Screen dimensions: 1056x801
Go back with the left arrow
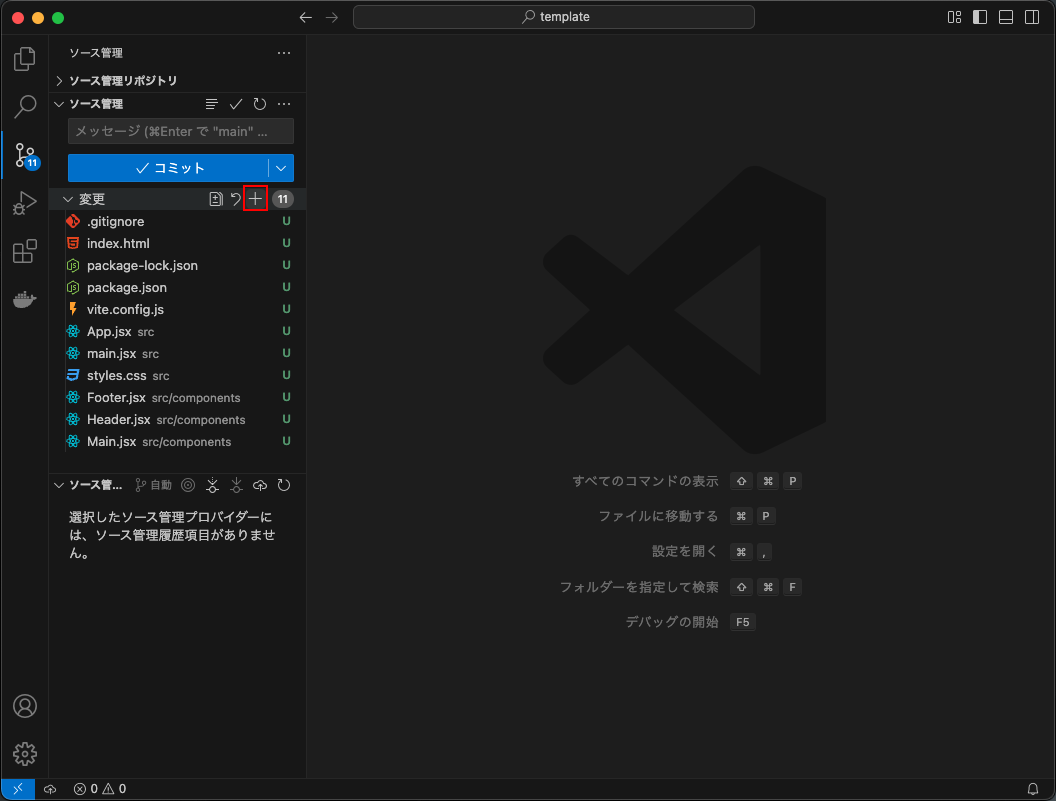click(306, 18)
